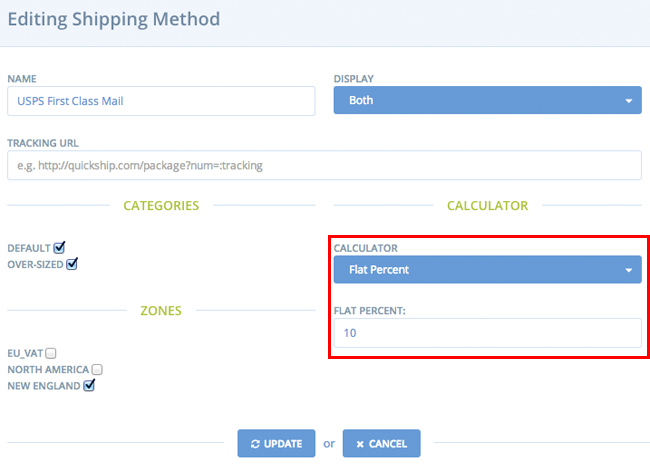
Task: Uncheck the Over-Sized category checkbox
Action: (x=72, y=264)
